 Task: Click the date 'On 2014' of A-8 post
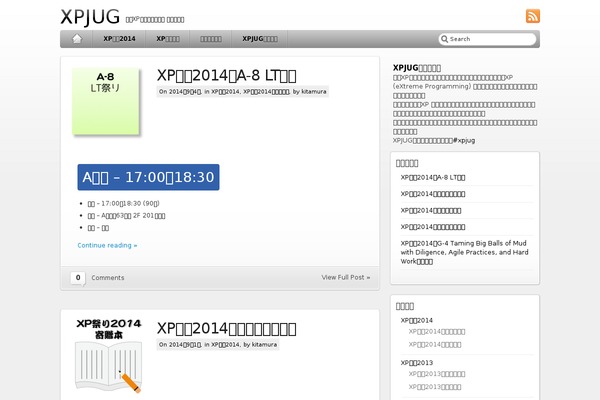pos(180,91)
